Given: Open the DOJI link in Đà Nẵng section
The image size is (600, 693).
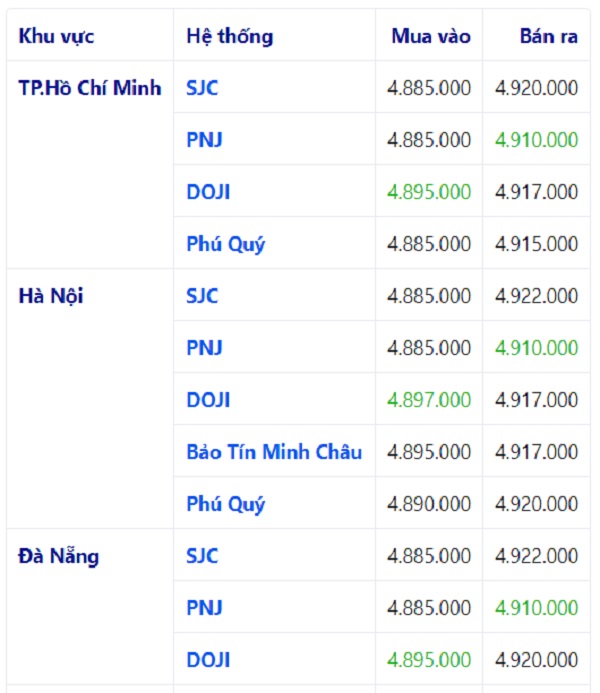Looking at the screenshot, I should tap(208, 660).
